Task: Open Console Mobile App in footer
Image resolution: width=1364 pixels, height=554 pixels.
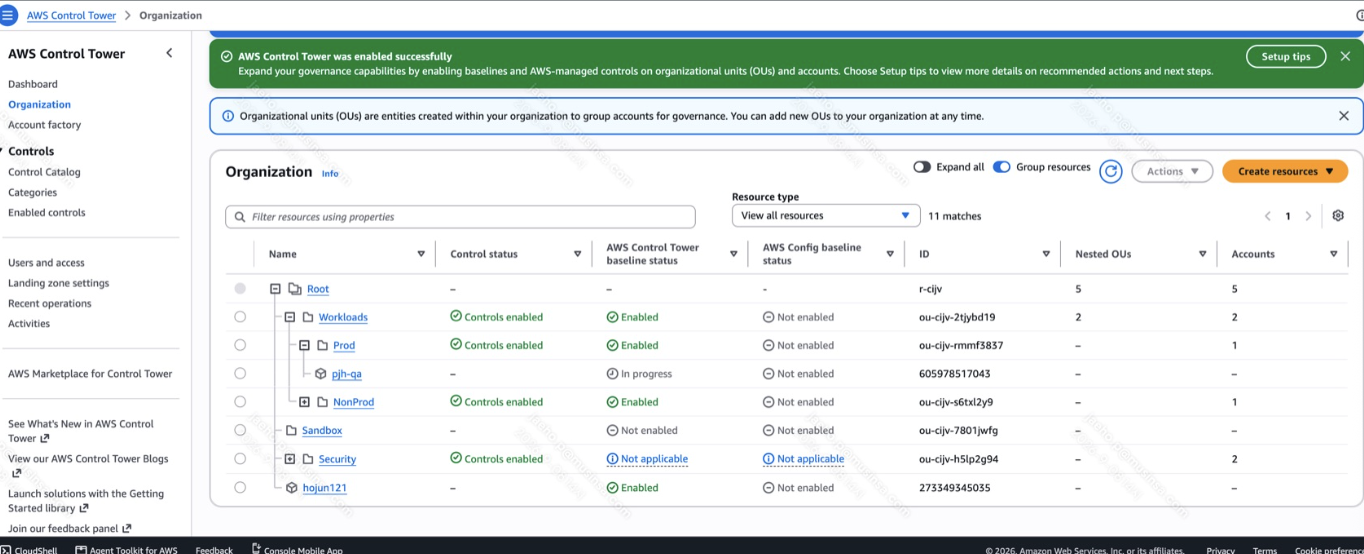Action: click(297, 549)
